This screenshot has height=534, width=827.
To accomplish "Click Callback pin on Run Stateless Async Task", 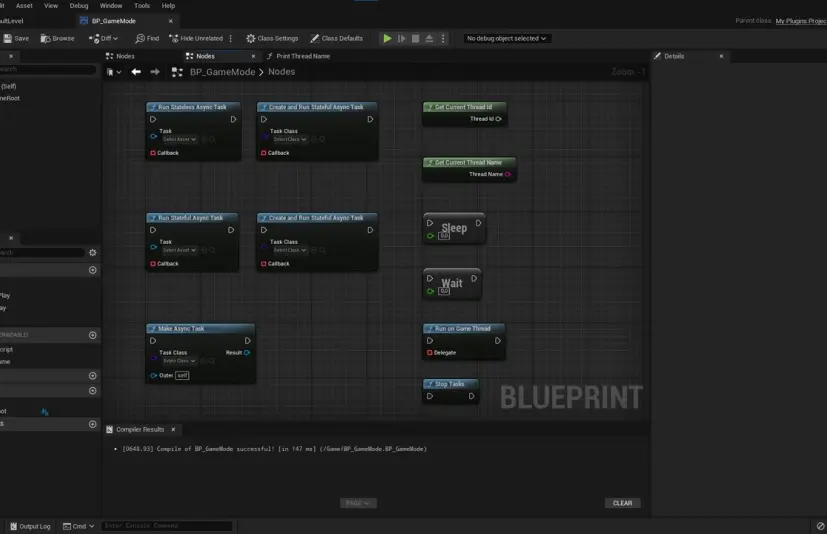I will 153,153.
